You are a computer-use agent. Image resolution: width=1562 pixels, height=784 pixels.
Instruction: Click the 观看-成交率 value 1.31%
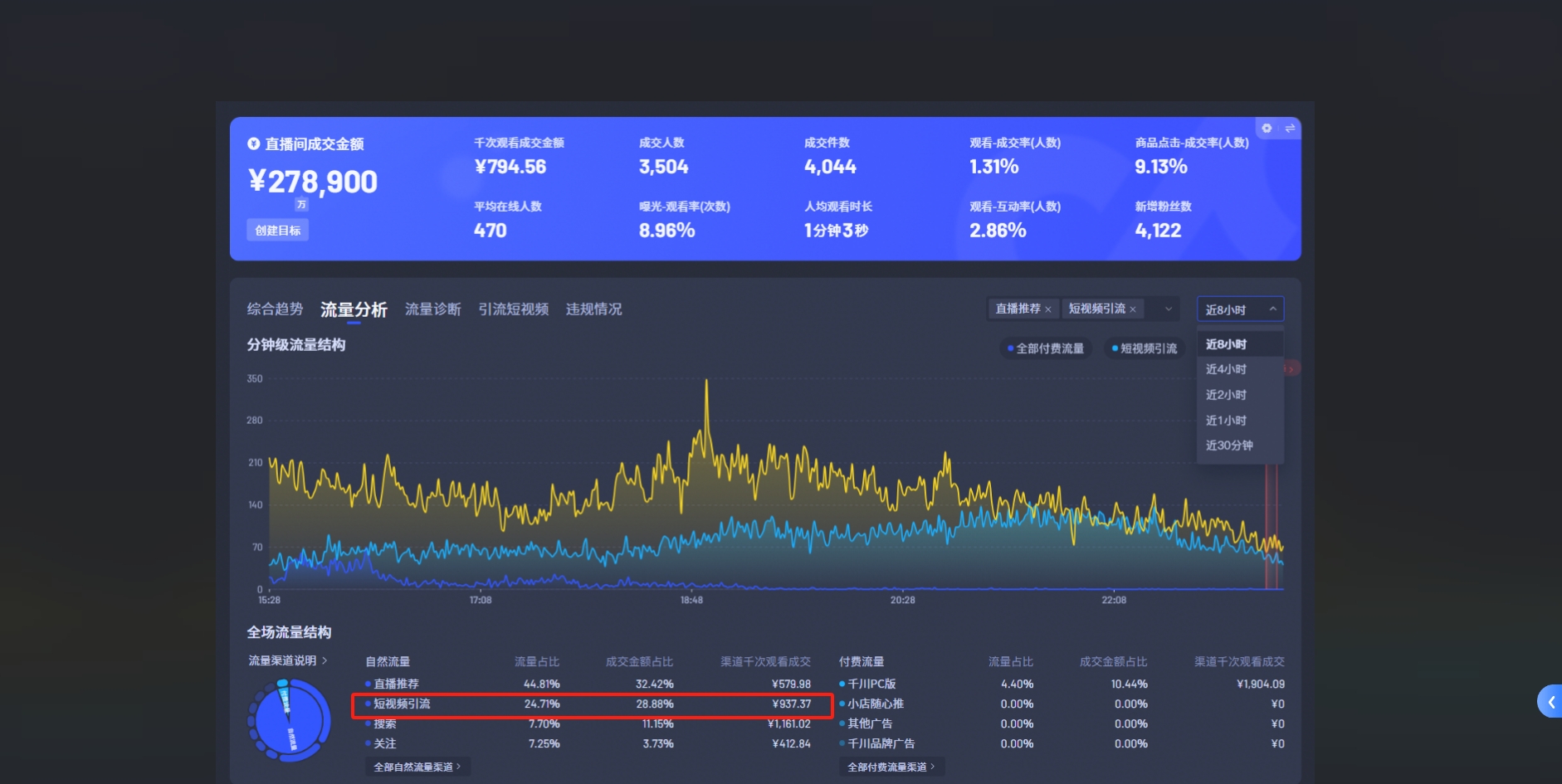tap(993, 167)
